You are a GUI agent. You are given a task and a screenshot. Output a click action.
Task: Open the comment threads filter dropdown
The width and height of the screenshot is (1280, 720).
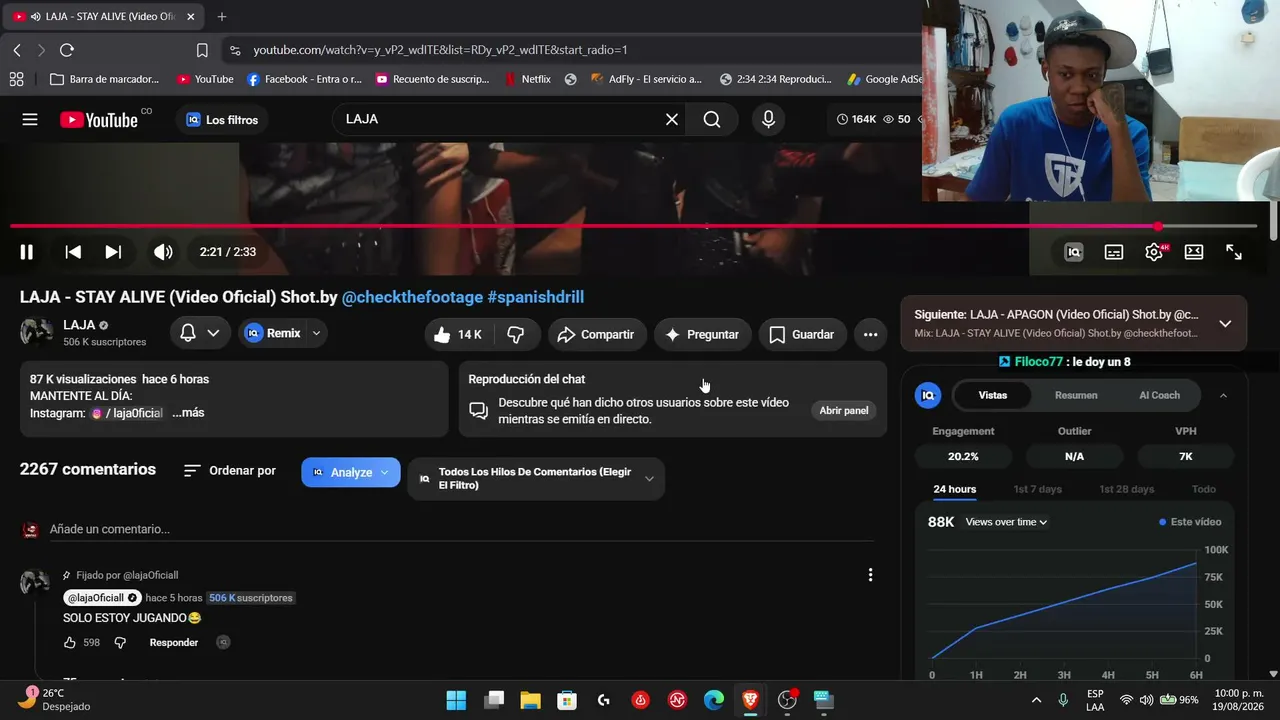click(536, 479)
